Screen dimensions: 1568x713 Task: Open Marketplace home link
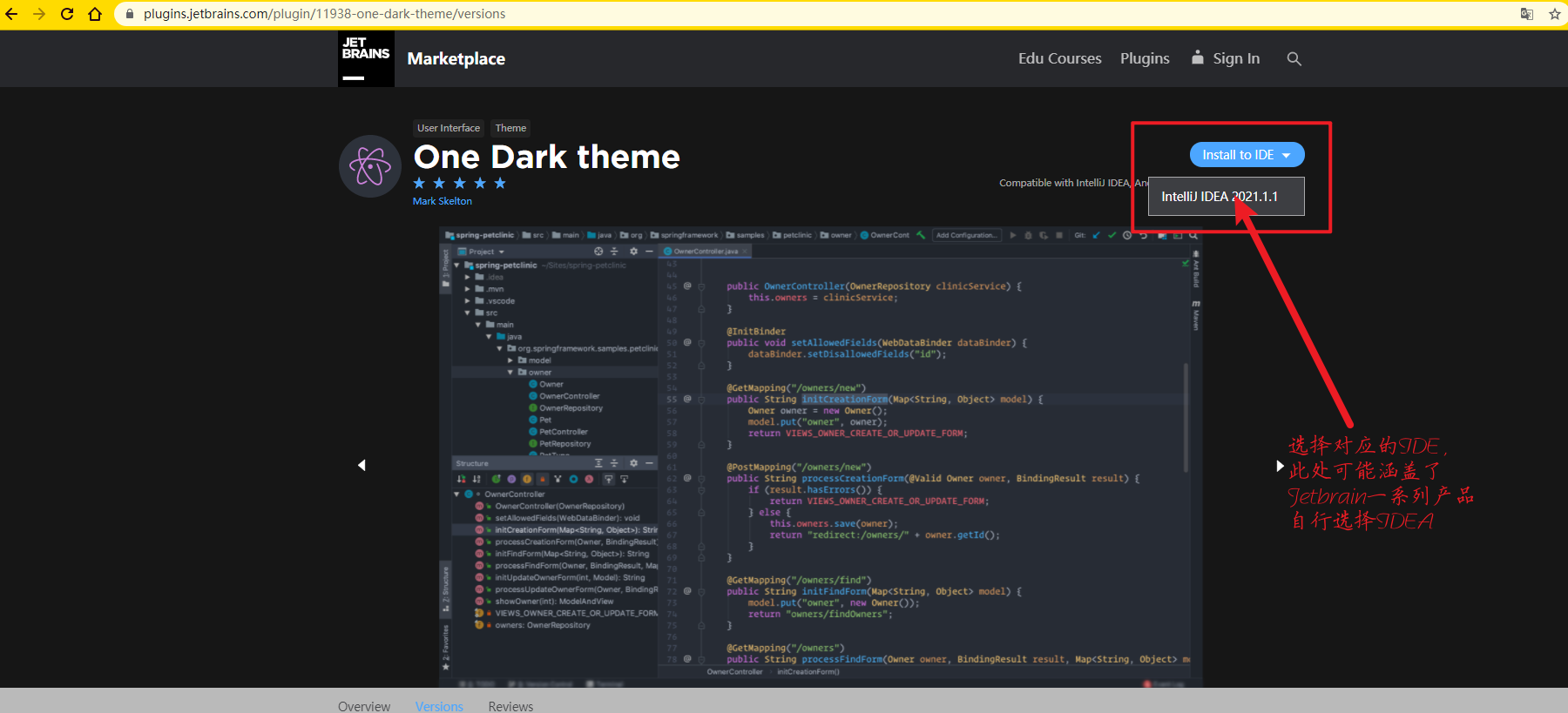point(456,58)
